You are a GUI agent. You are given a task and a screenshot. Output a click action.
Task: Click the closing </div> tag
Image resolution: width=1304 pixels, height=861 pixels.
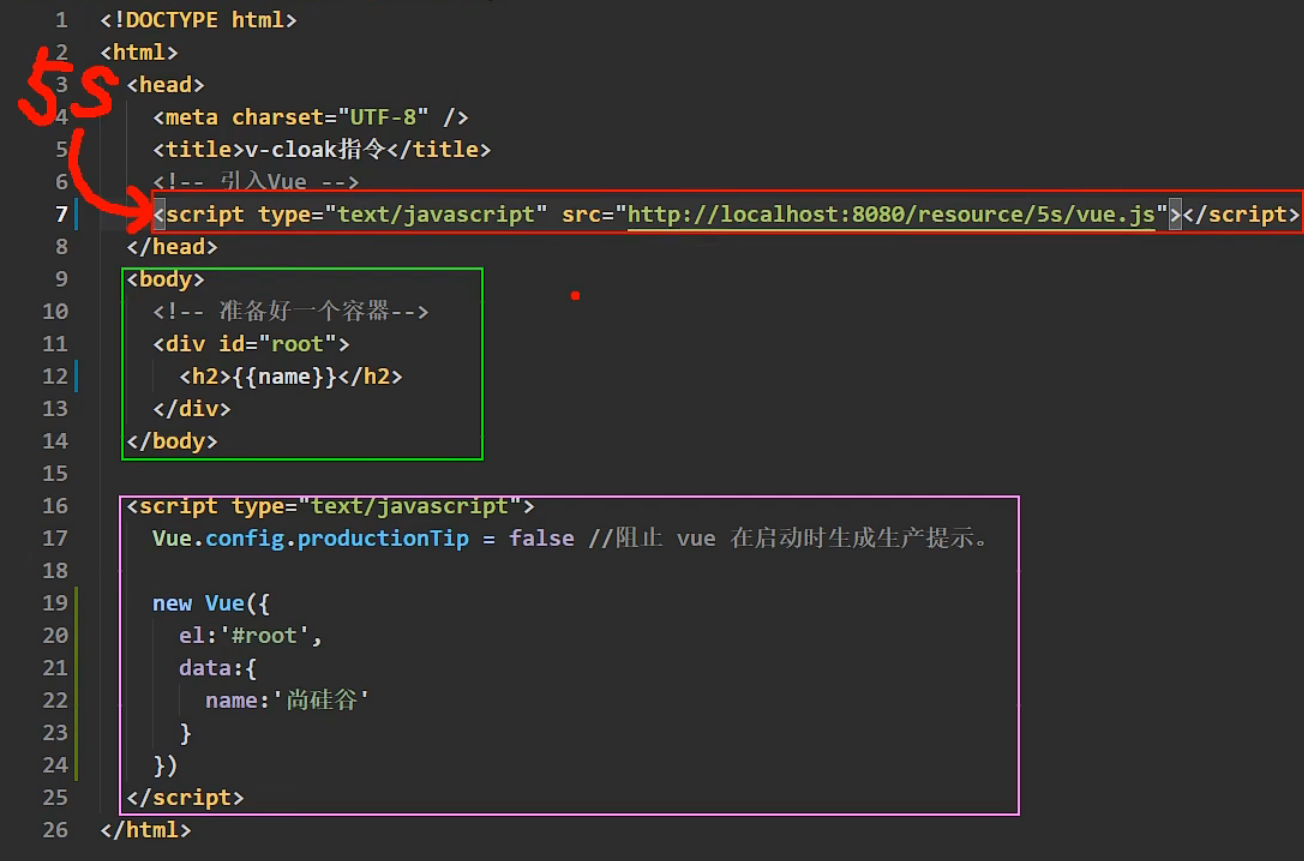coord(192,409)
